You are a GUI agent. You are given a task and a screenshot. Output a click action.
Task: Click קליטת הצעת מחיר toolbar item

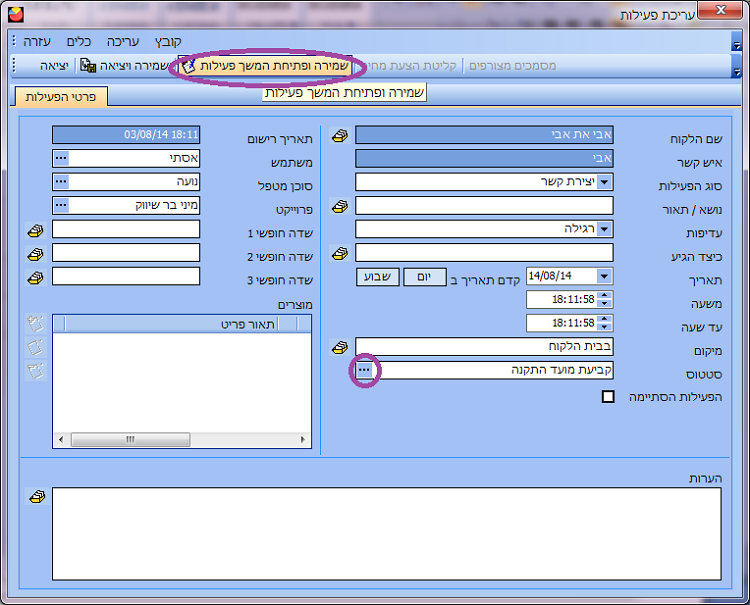pos(411,66)
